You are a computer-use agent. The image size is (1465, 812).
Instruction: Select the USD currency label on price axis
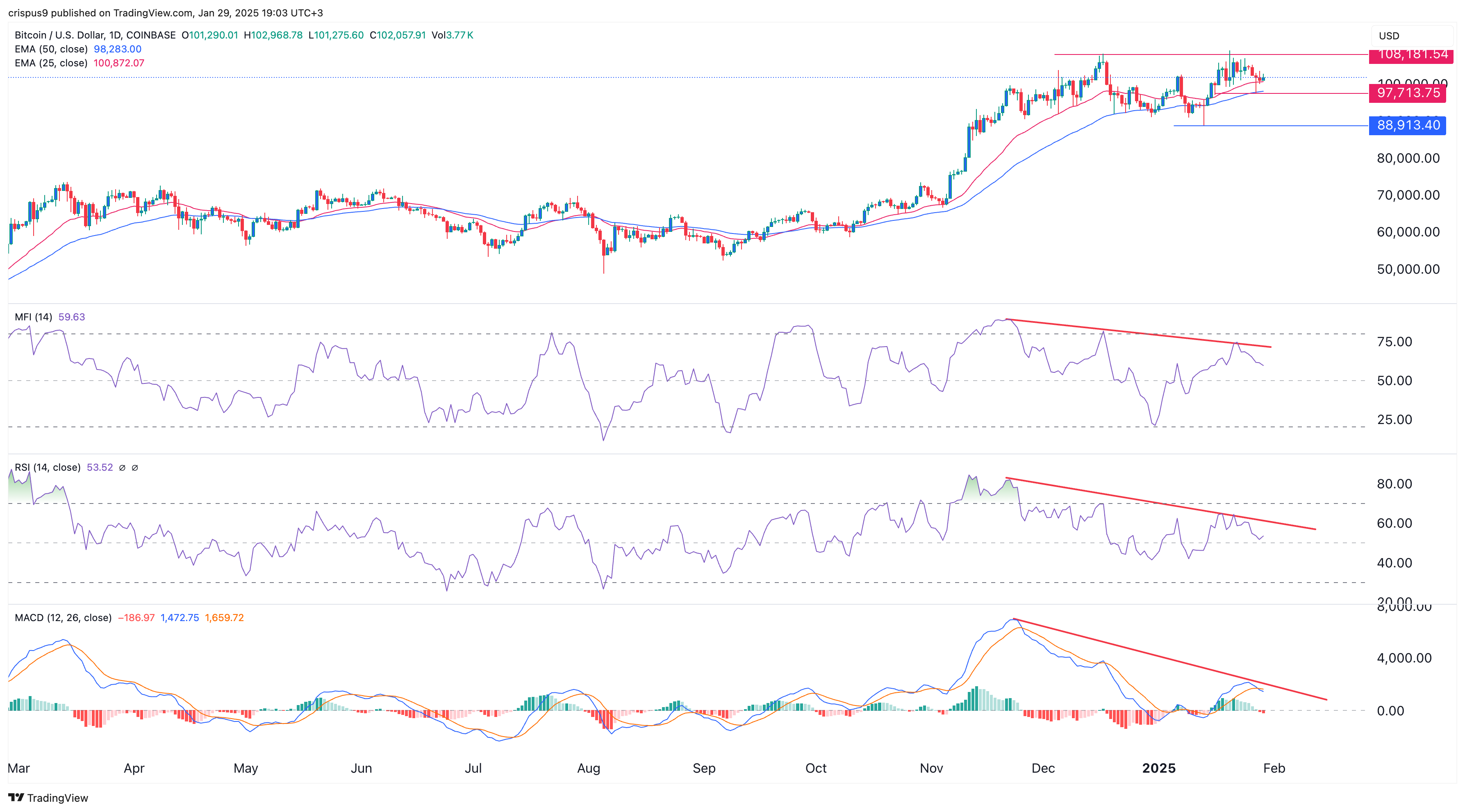point(1389,36)
